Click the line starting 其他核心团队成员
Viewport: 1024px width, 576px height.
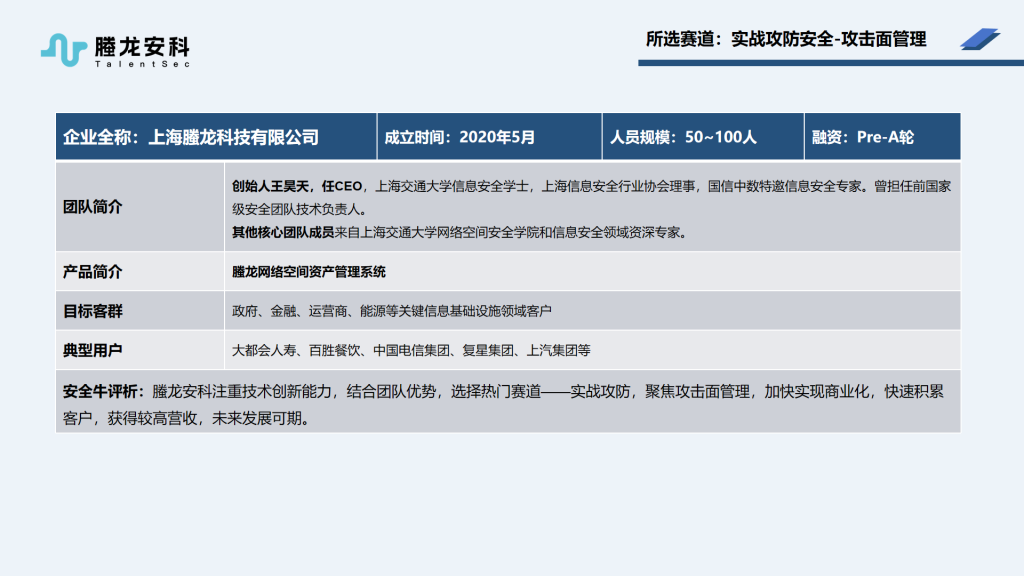click(x=462, y=232)
